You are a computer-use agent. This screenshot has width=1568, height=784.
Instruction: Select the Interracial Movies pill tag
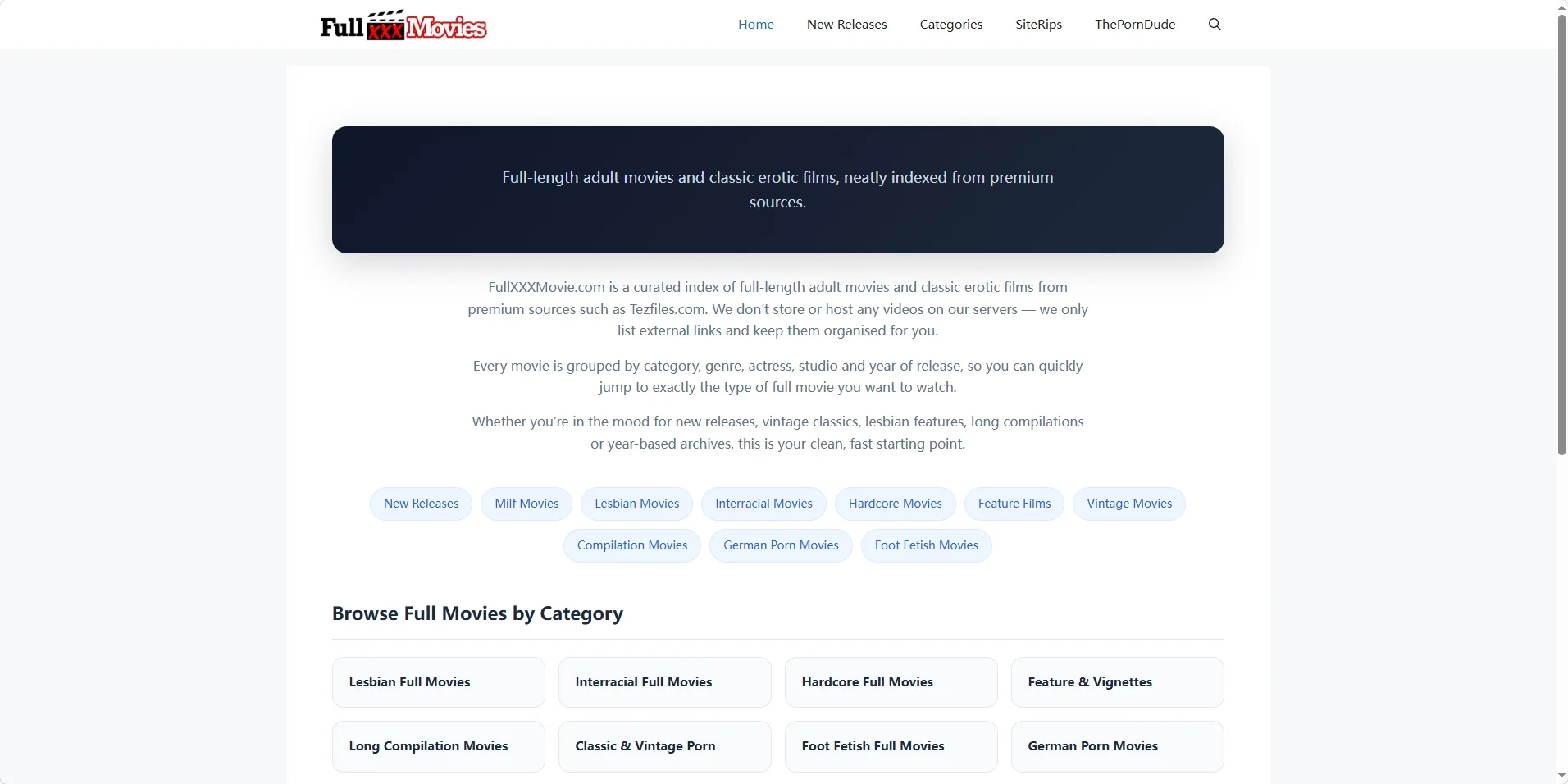click(763, 504)
